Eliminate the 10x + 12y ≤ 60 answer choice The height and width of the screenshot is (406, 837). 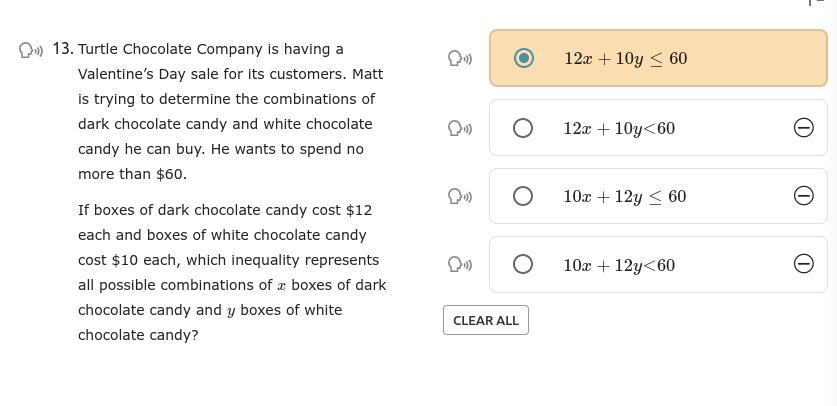[803, 196]
